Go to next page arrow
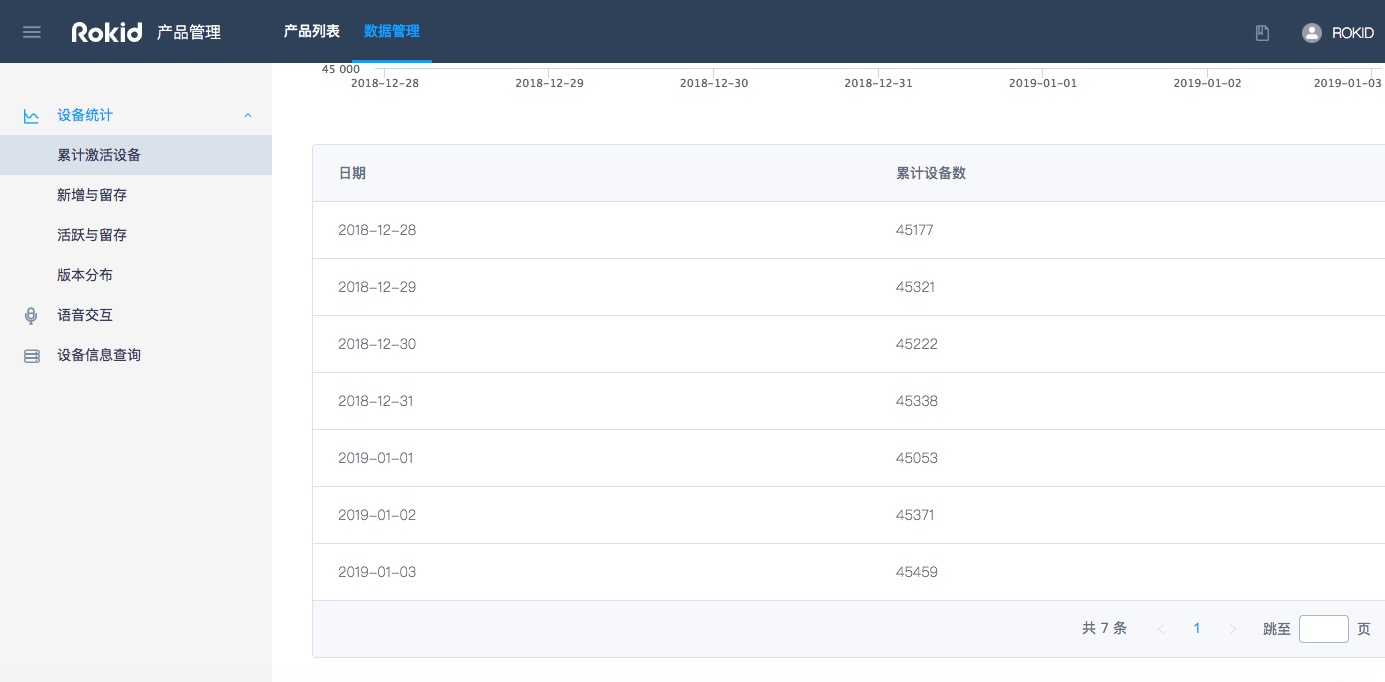Screen dimensions: 1385x682 (x=1233, y=629)
